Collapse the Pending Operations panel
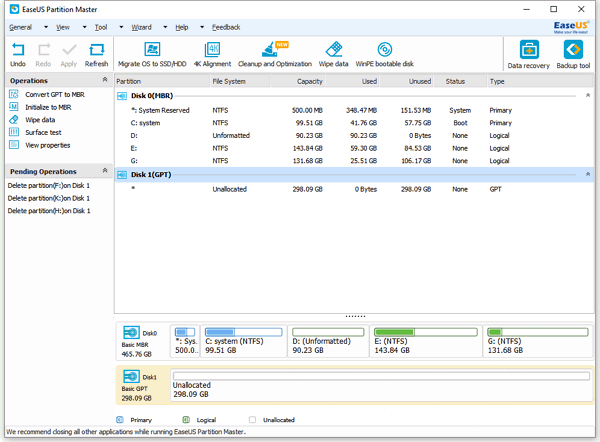This screenshot has height=442, width=600. point(105,170)
